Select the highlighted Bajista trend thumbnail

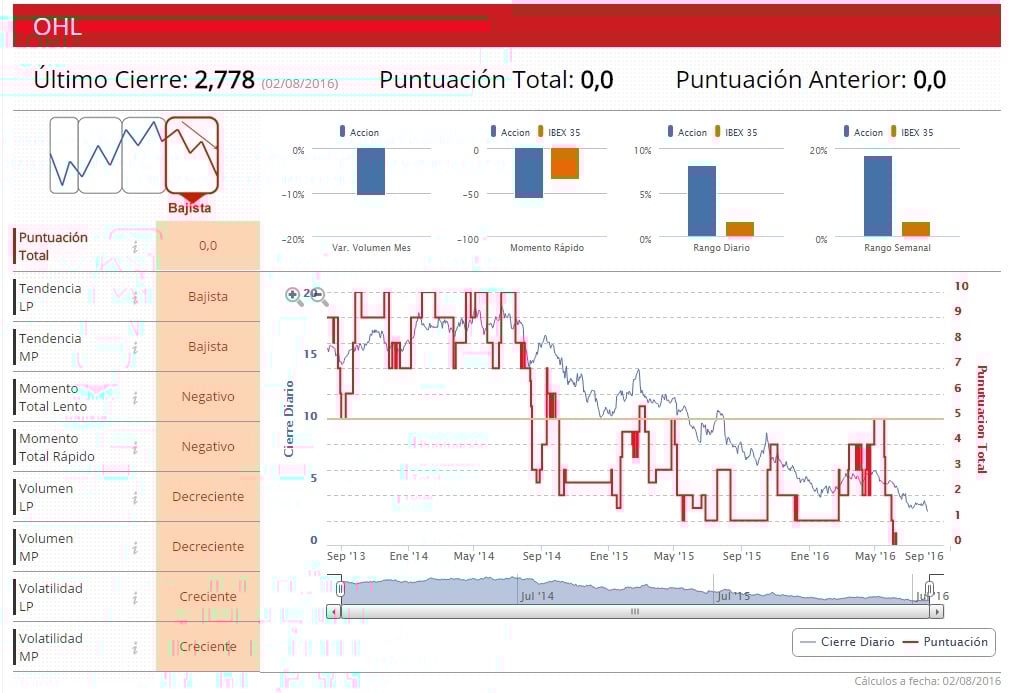pos(192,155)
